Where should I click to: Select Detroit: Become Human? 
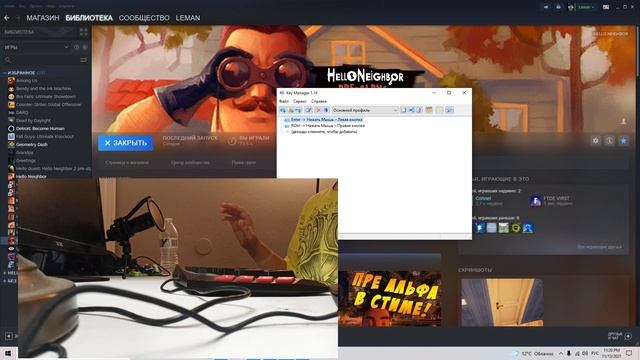coord(40,129)
